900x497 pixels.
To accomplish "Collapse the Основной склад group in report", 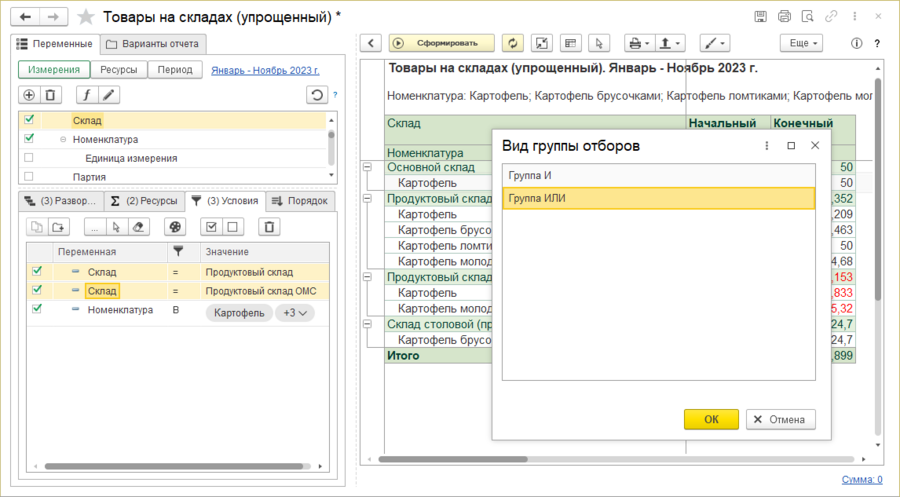I will point(367,168).
